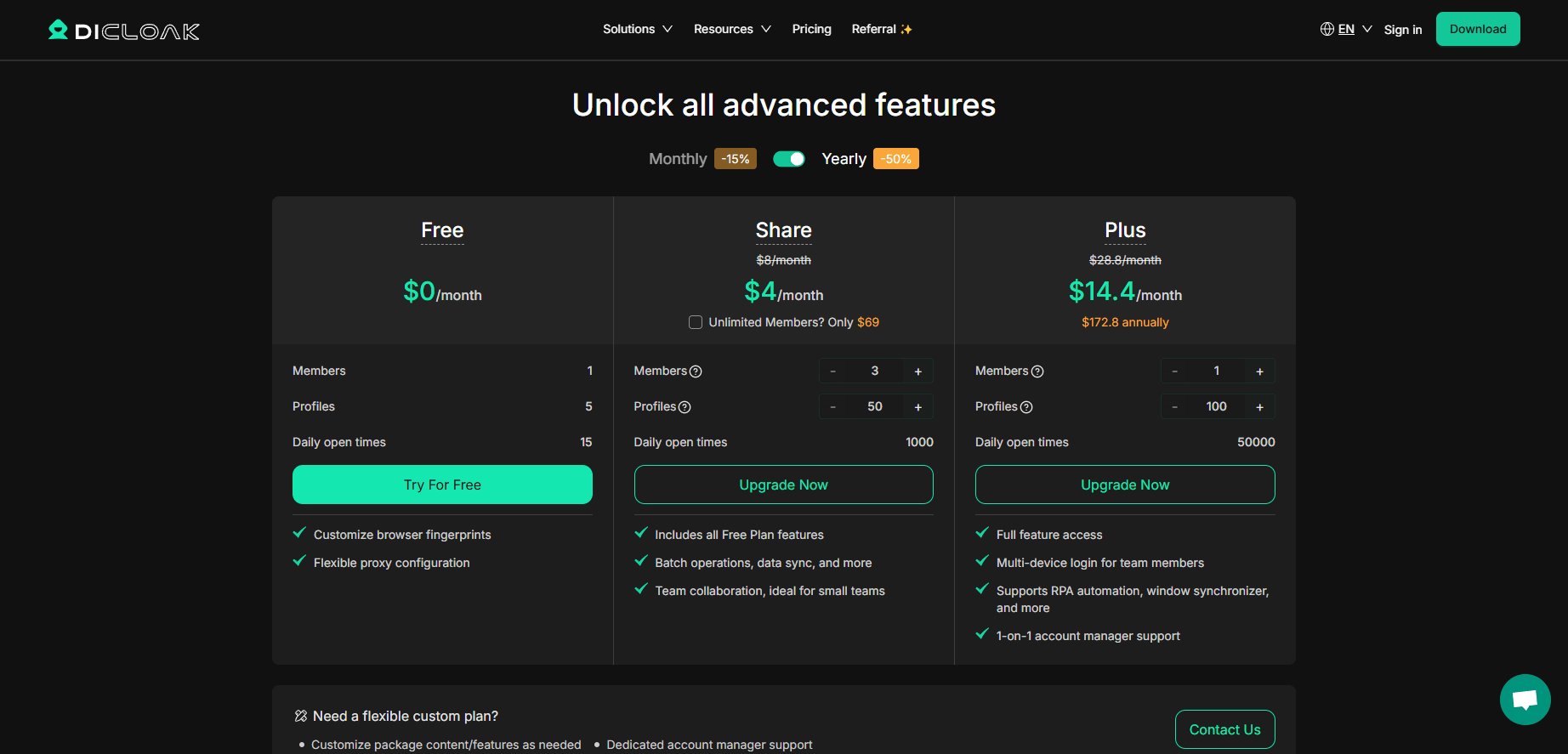Viewport: 1568px width, 754px height.
Task: Open the EN language selector
Action: pyautogui.click(x=1346, y=29)
